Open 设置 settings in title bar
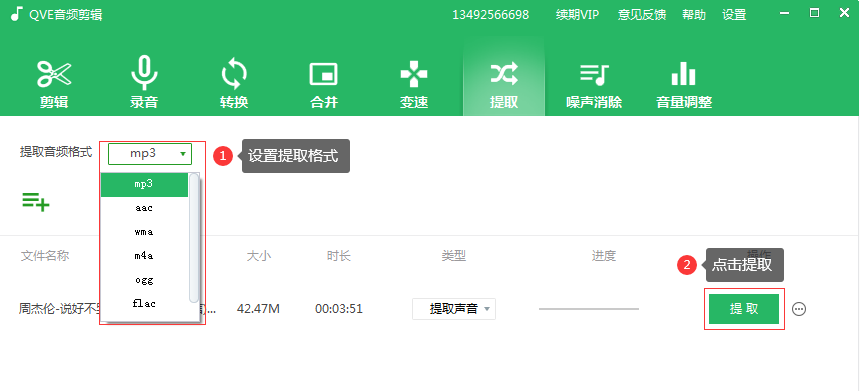 click(734, 15)
